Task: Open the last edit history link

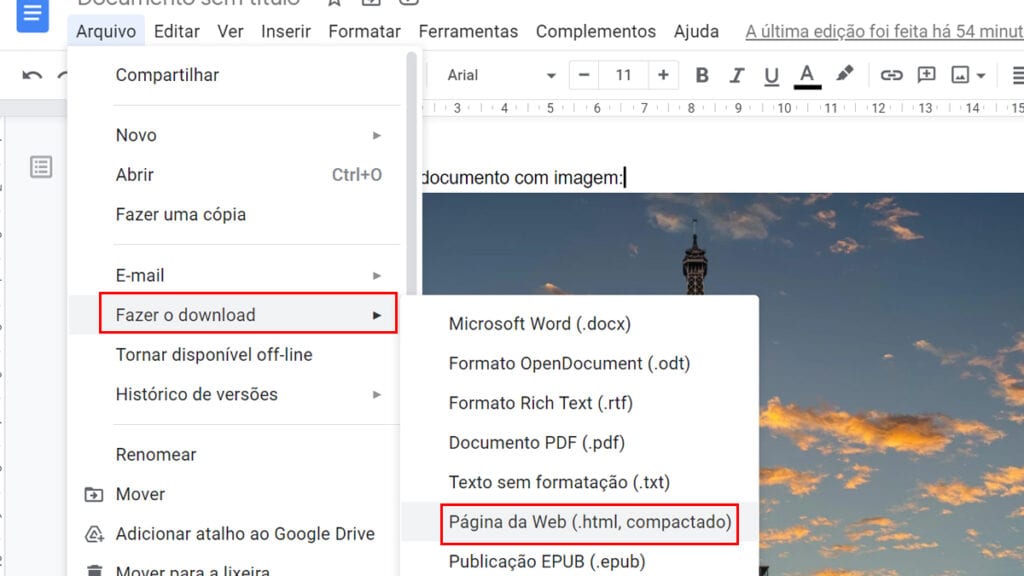Action: tap(884, 31)
